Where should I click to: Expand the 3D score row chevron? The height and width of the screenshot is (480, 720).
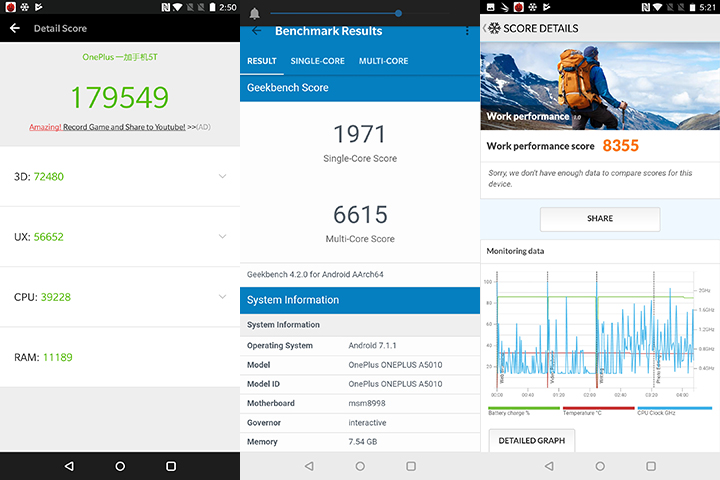pyautogui.click(x=222, y=177)
